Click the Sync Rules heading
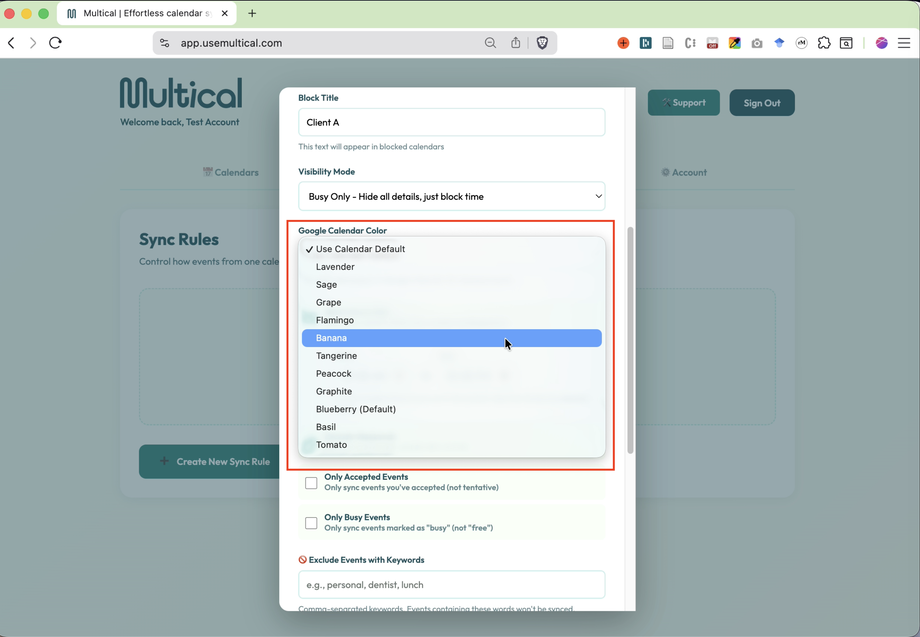This screenshot has width=920, height=637. [179, 239]
